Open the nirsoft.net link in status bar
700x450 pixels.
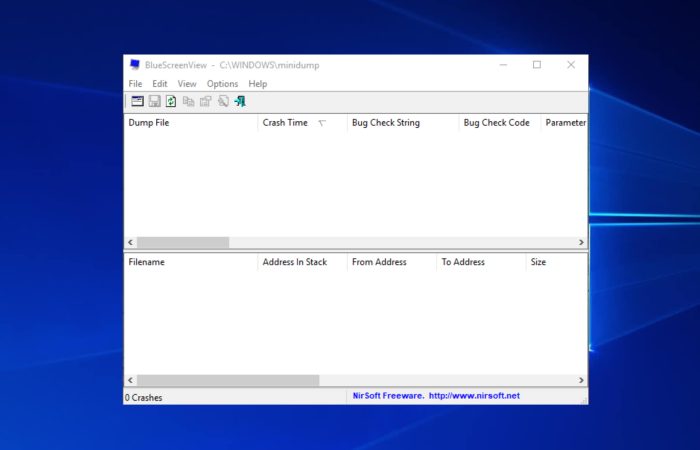[x=474, y=396]
